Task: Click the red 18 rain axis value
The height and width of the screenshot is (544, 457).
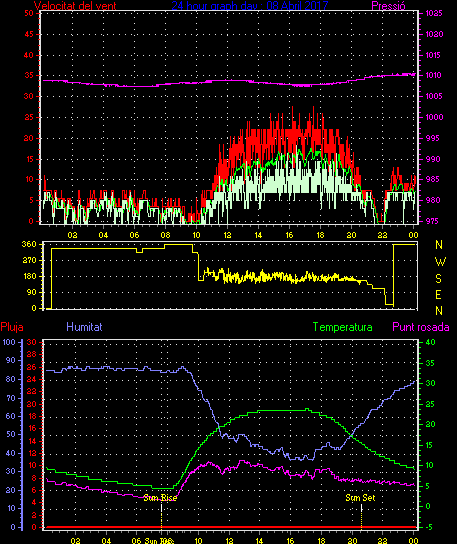Action: coord(32,416)
